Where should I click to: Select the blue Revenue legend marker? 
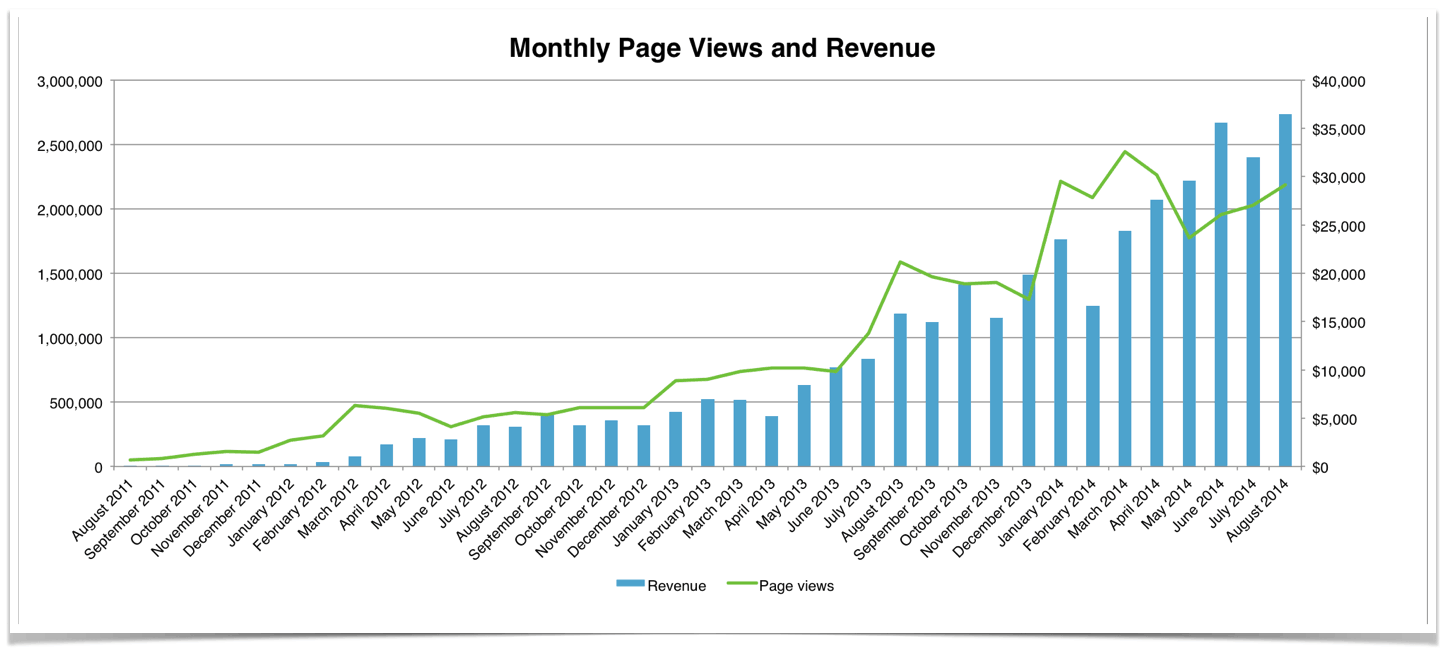click(628, 586)
